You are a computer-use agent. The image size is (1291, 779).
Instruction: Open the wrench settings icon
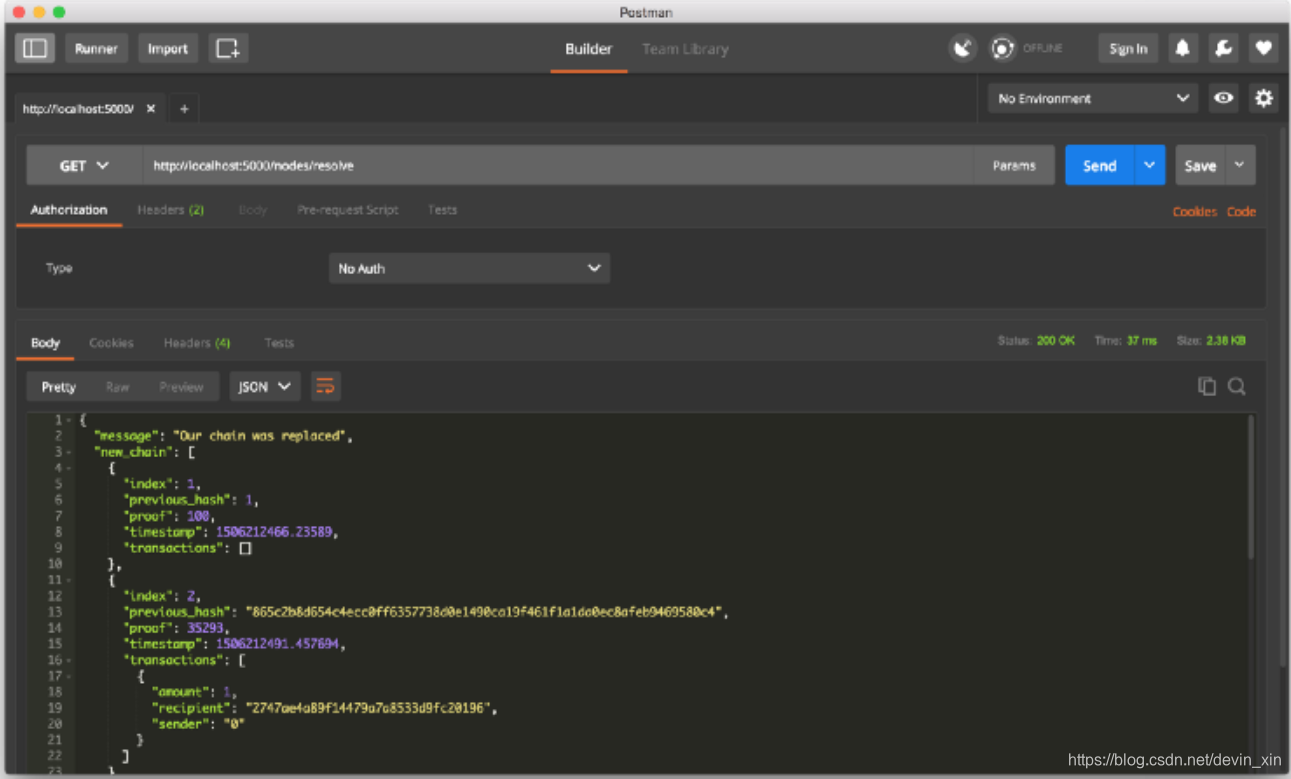[1223, 48]
